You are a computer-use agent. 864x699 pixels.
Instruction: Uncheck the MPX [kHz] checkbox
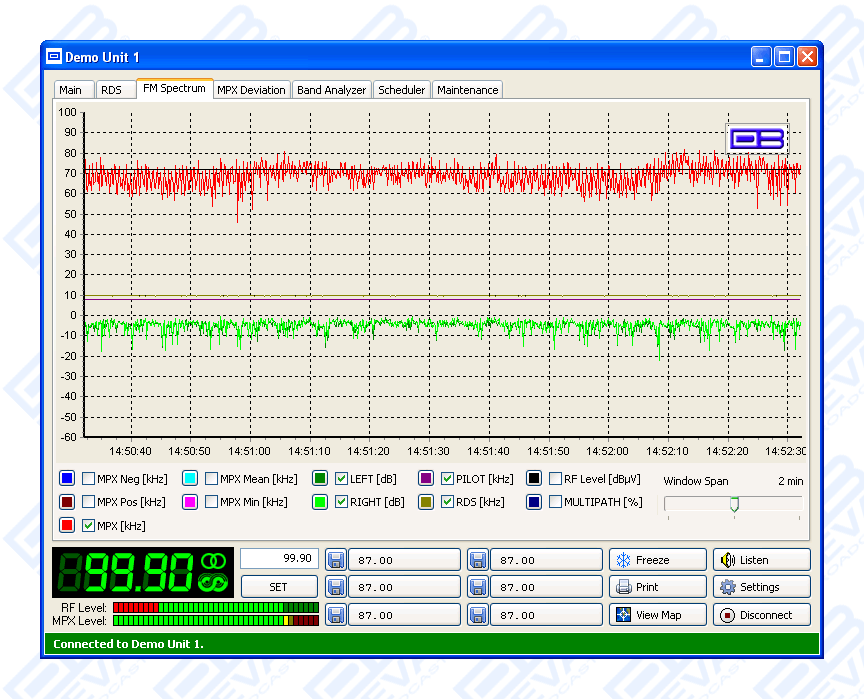(x=89, y=526)
